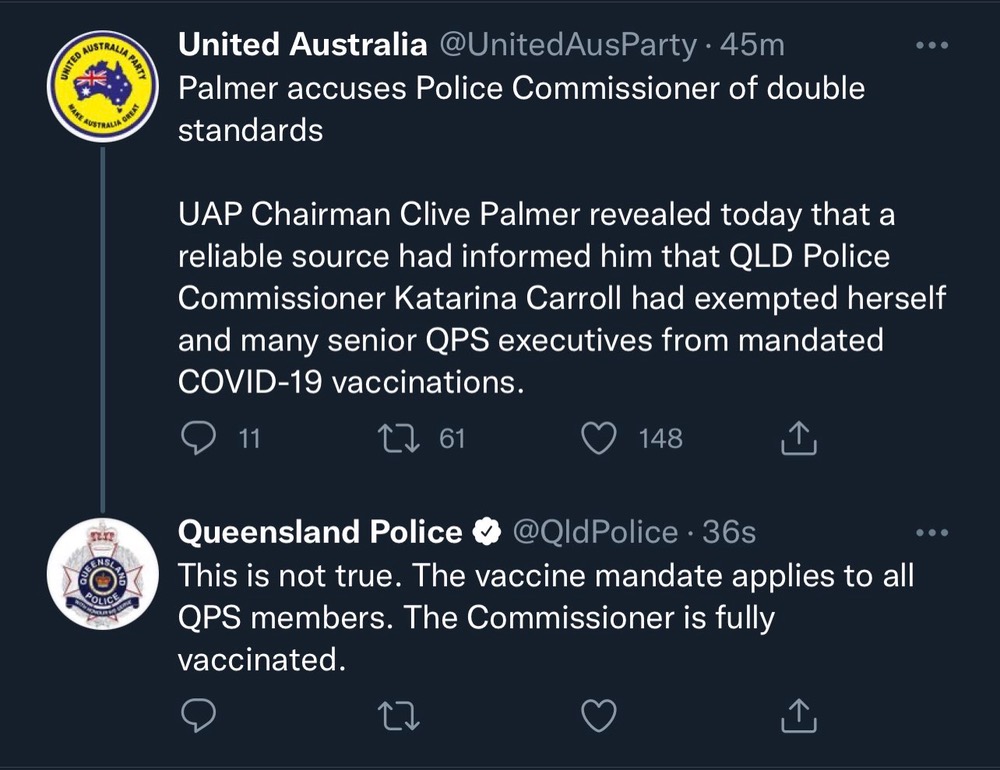This screenshot has height=770, width=1000.
Task: Open more options on Queensland Police tweet
Action: point(931,533)
